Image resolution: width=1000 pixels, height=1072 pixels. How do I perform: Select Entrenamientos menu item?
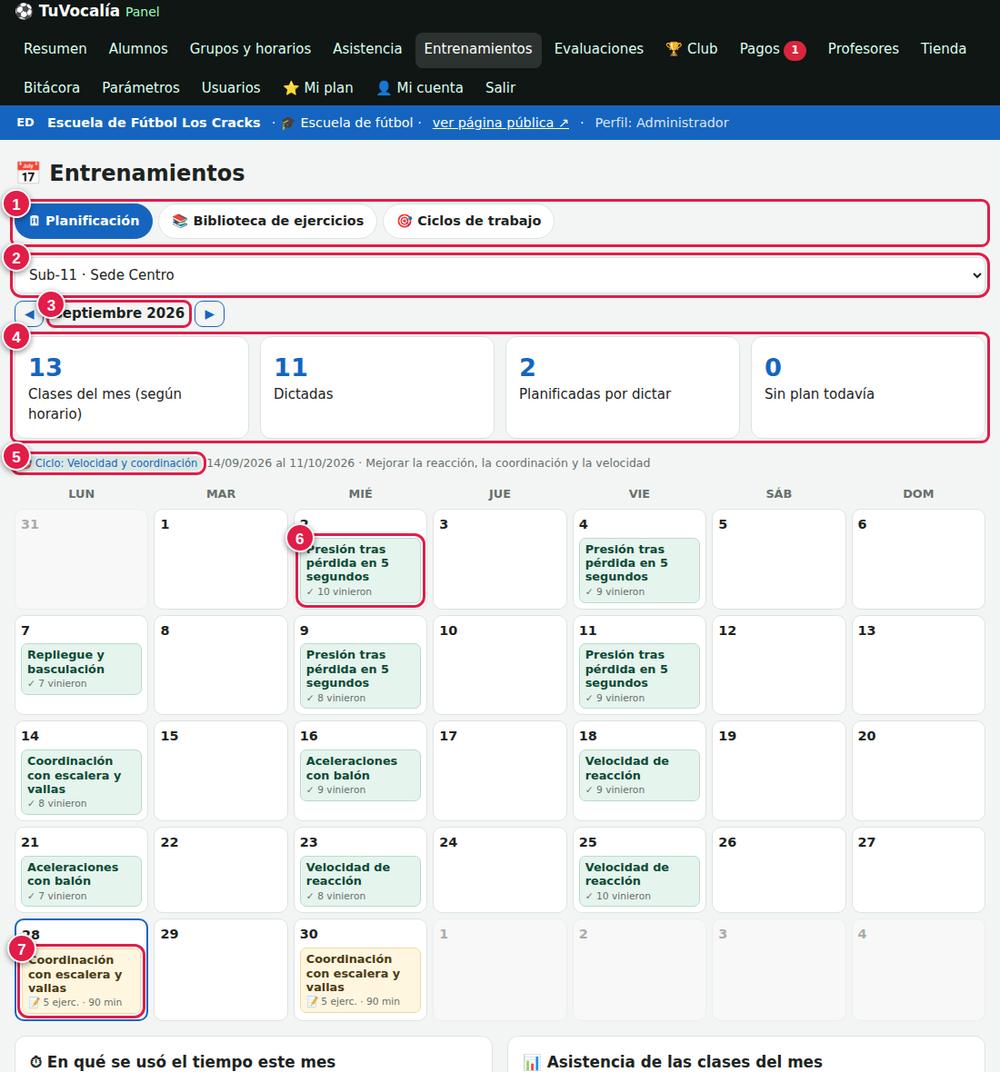(478, 49)
